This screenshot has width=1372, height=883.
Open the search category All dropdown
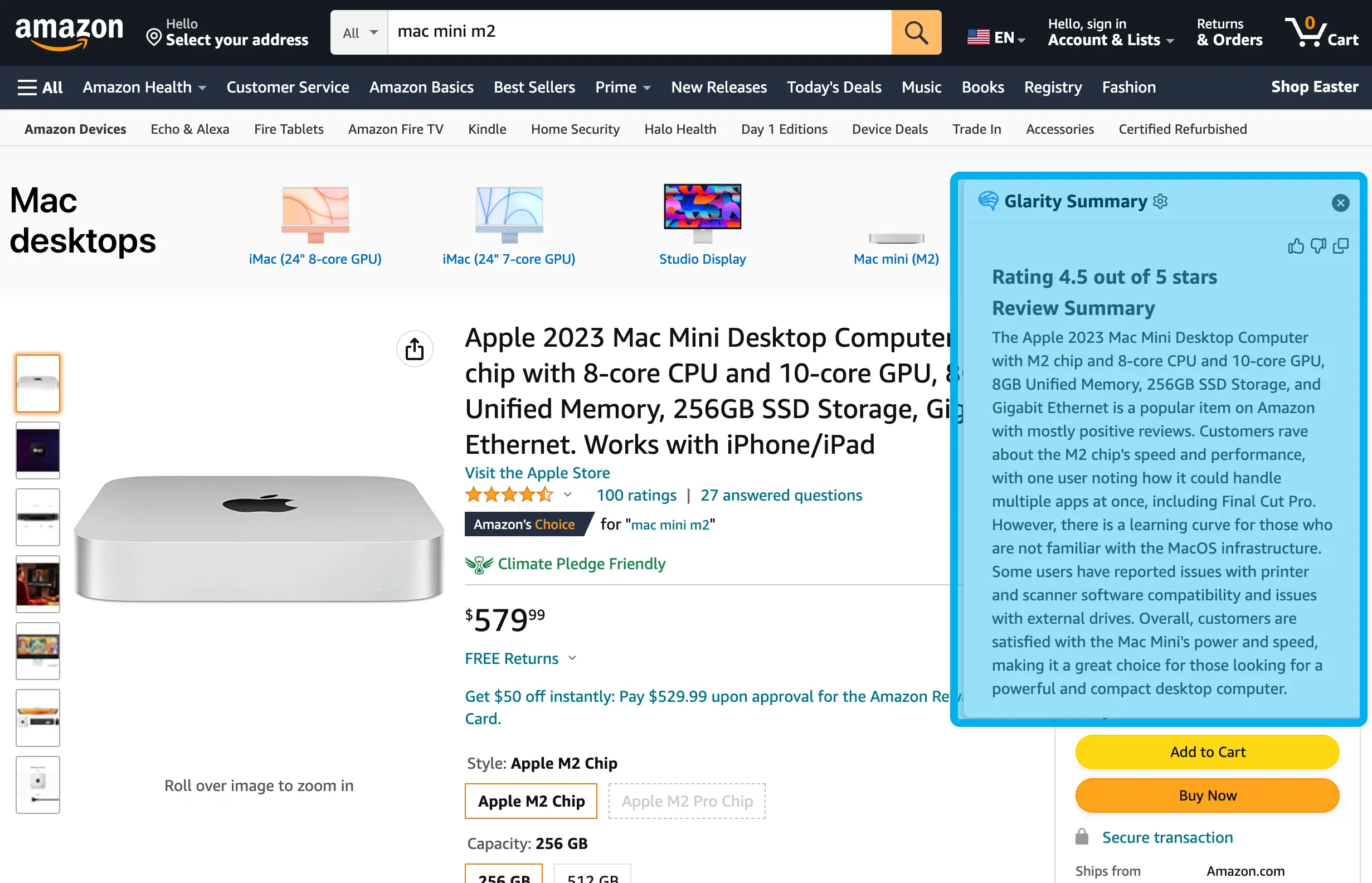click(x=357, y=32)
